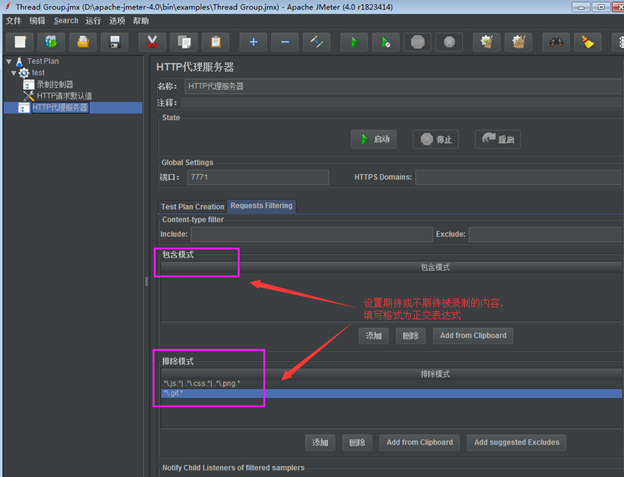Screen dimensions: 624x477
Task: Open the 运行 menu
Action: (93, 21)
